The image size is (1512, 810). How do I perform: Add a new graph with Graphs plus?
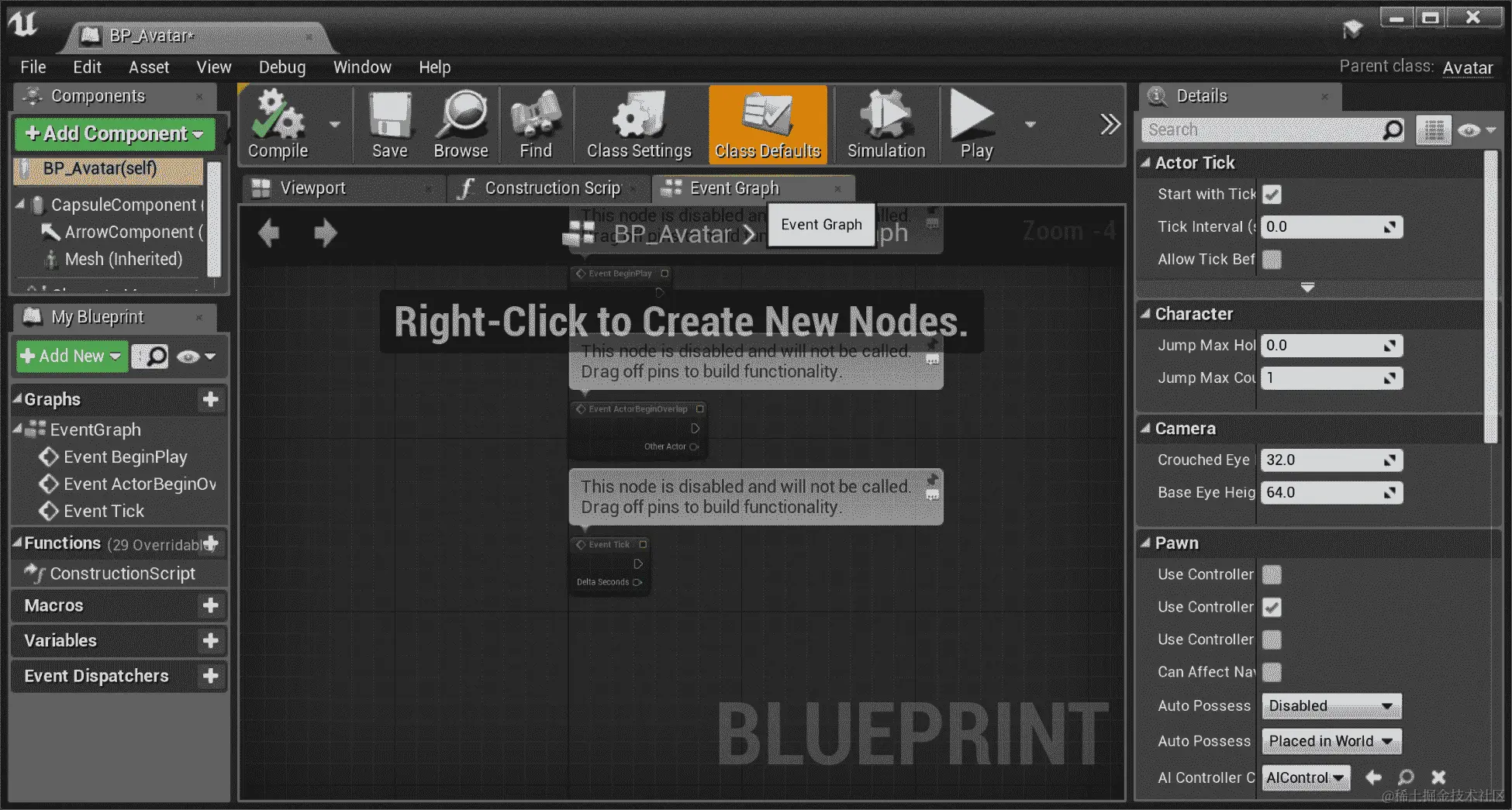210,399
